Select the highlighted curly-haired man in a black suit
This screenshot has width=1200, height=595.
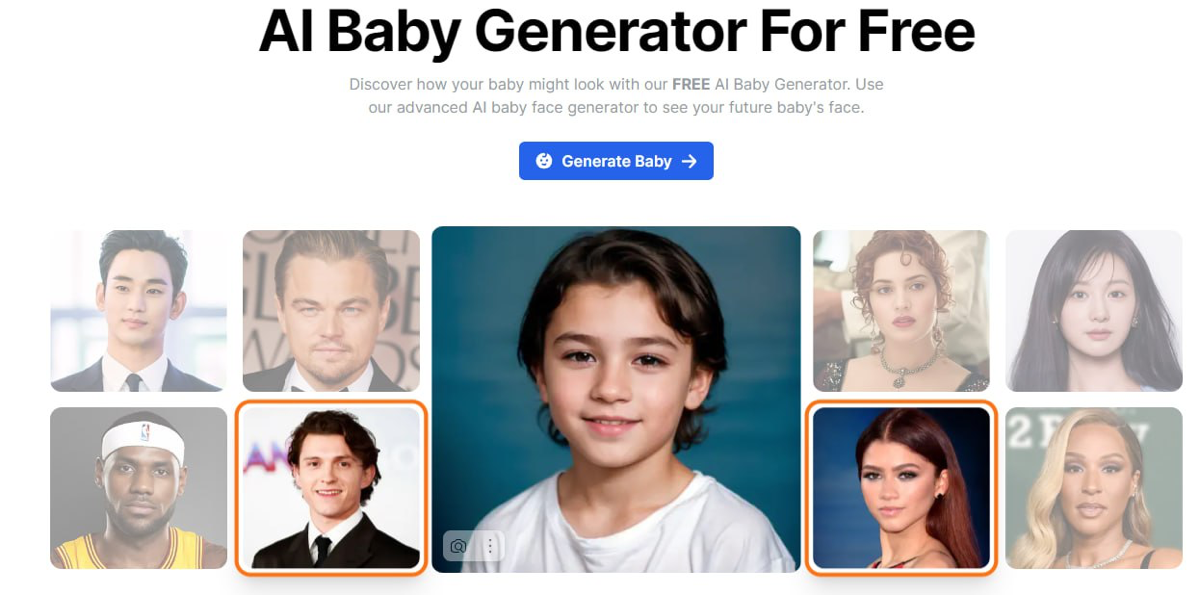point(331,488)
